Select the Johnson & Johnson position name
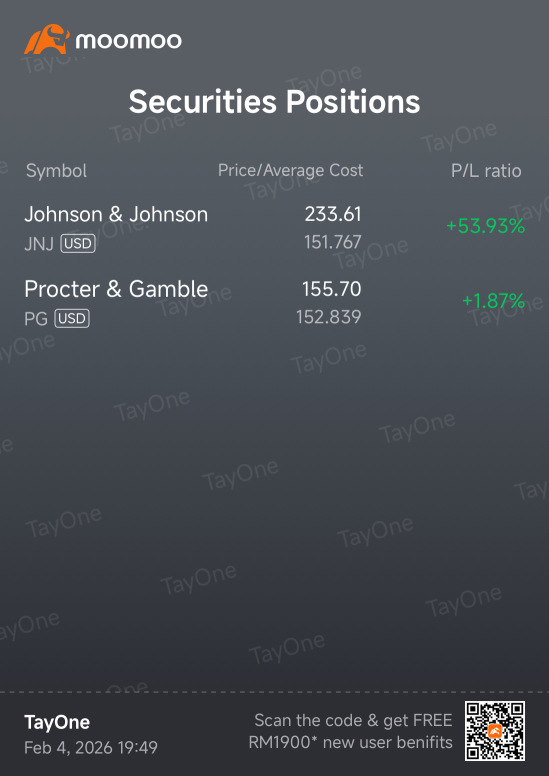 (116, 214)
